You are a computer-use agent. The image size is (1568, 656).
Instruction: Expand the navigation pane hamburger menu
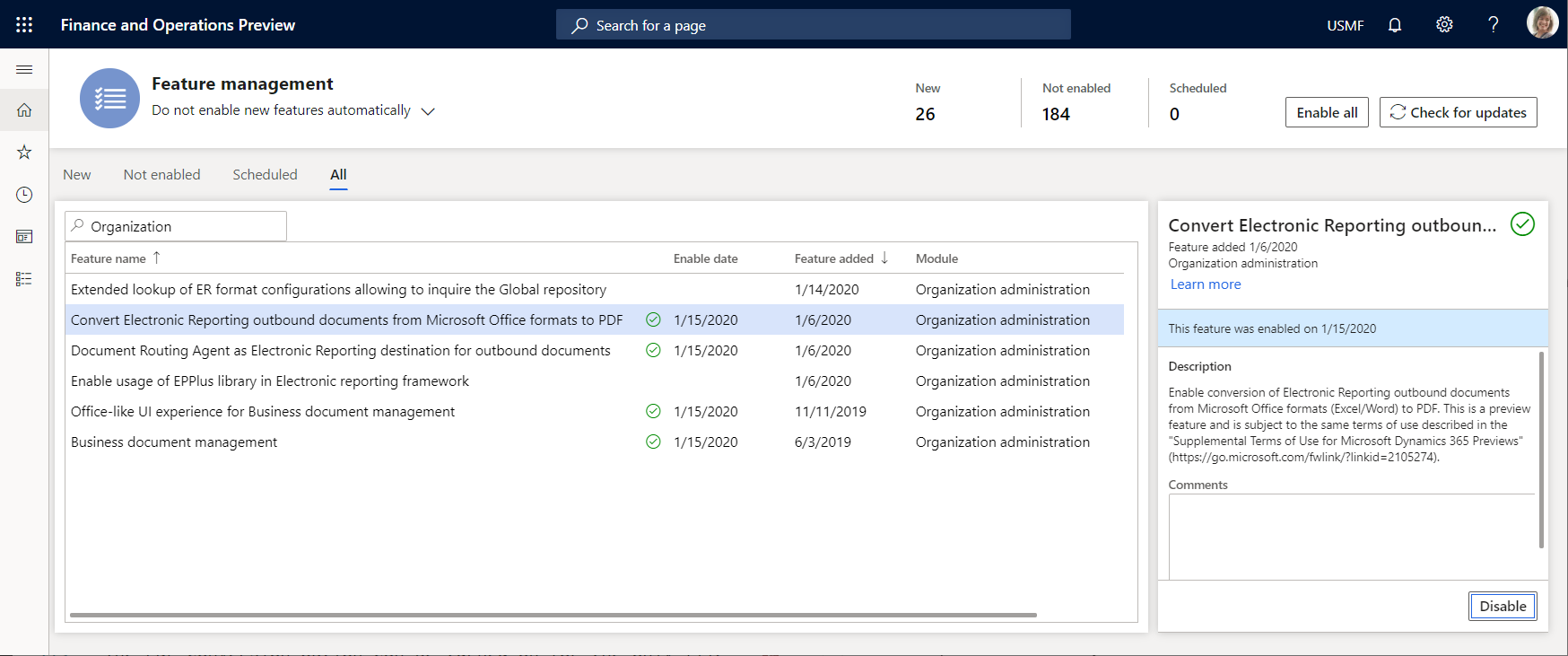(24, 69)
